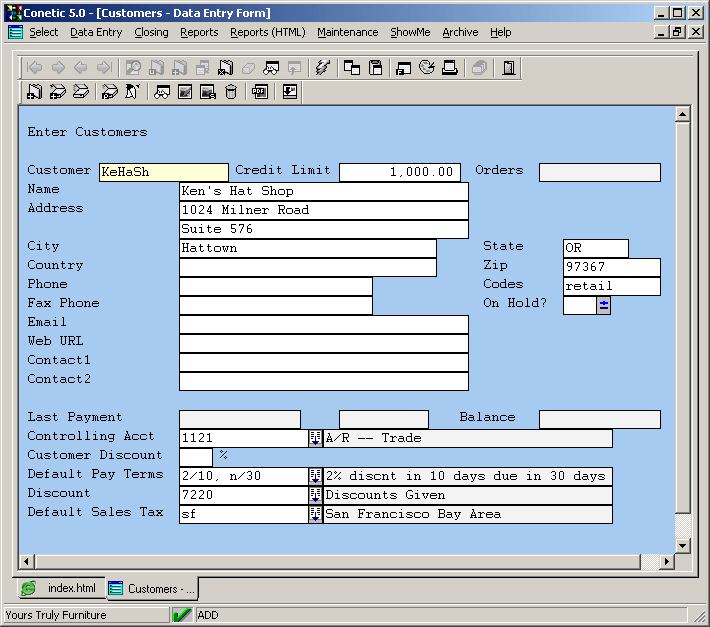Select the Customers tab at bottom

[152, 588]
